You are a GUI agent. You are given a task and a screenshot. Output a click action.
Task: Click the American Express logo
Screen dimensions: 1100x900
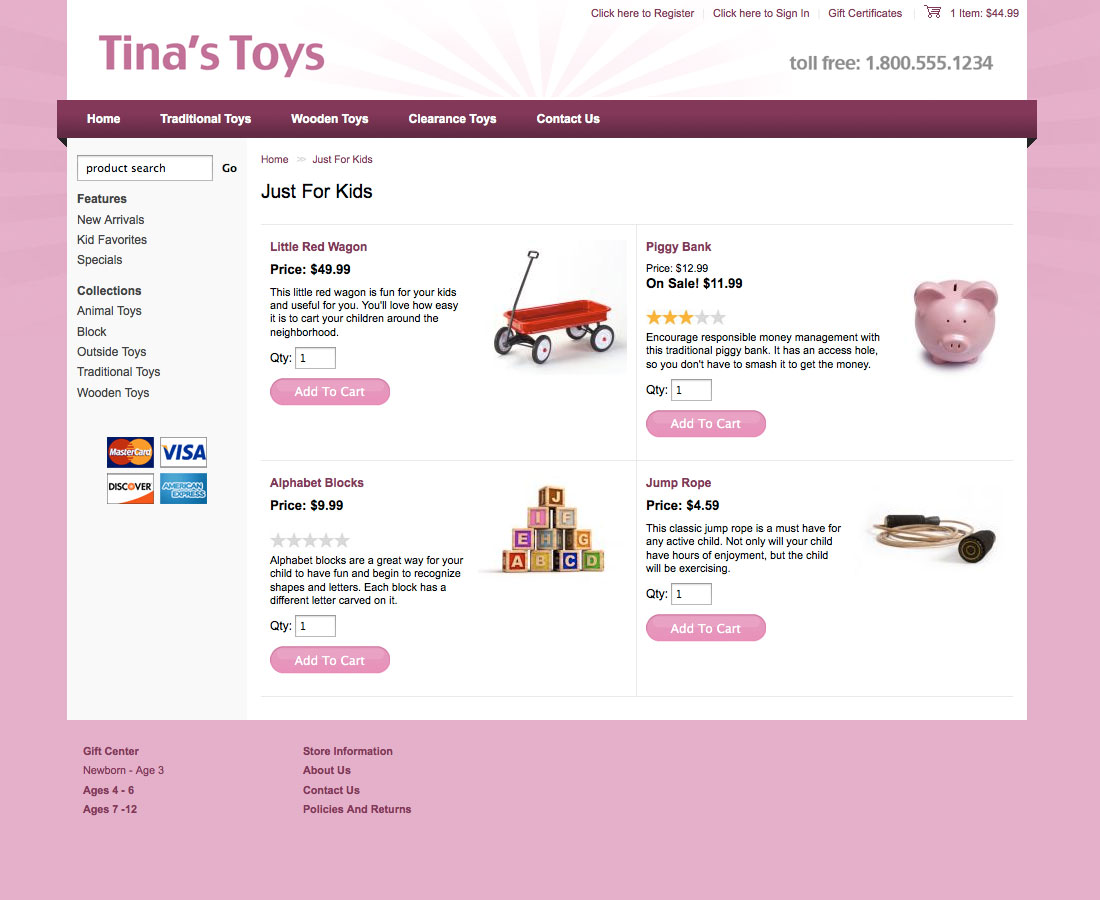click(x=183, y=488)
